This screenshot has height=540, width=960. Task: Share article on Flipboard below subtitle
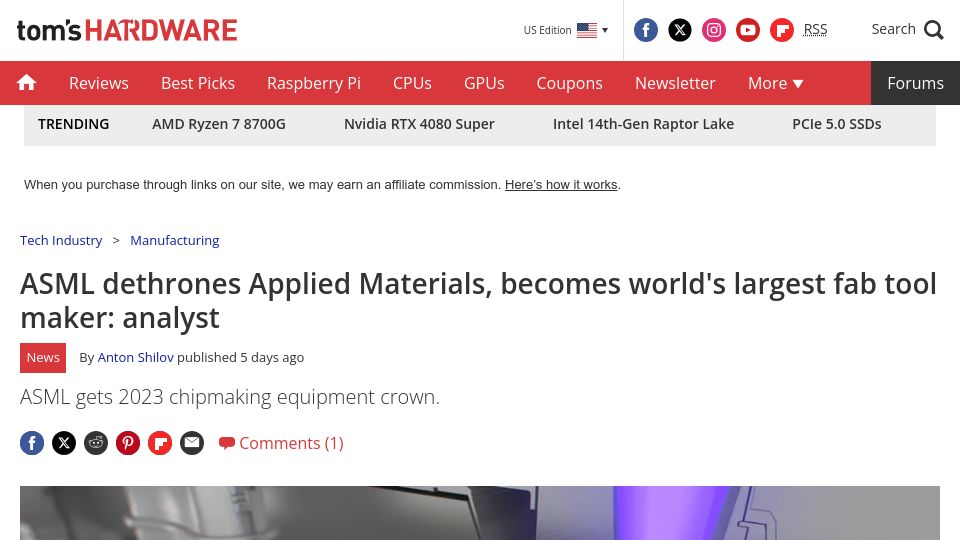160,443
